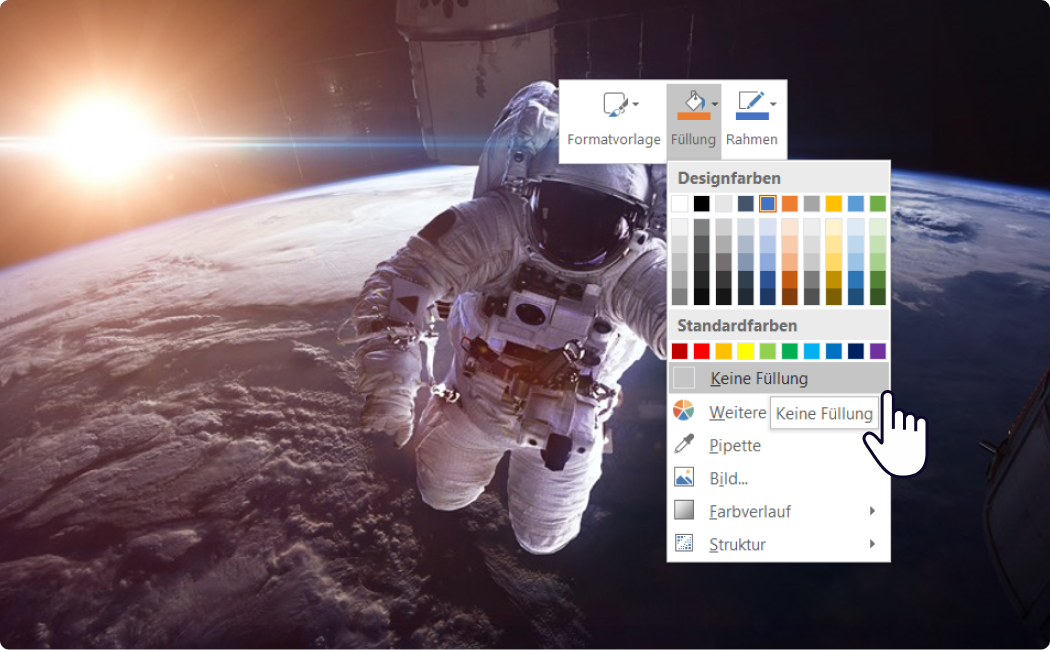Choose Keine Füllung menu entry

[x=779, y=378]
